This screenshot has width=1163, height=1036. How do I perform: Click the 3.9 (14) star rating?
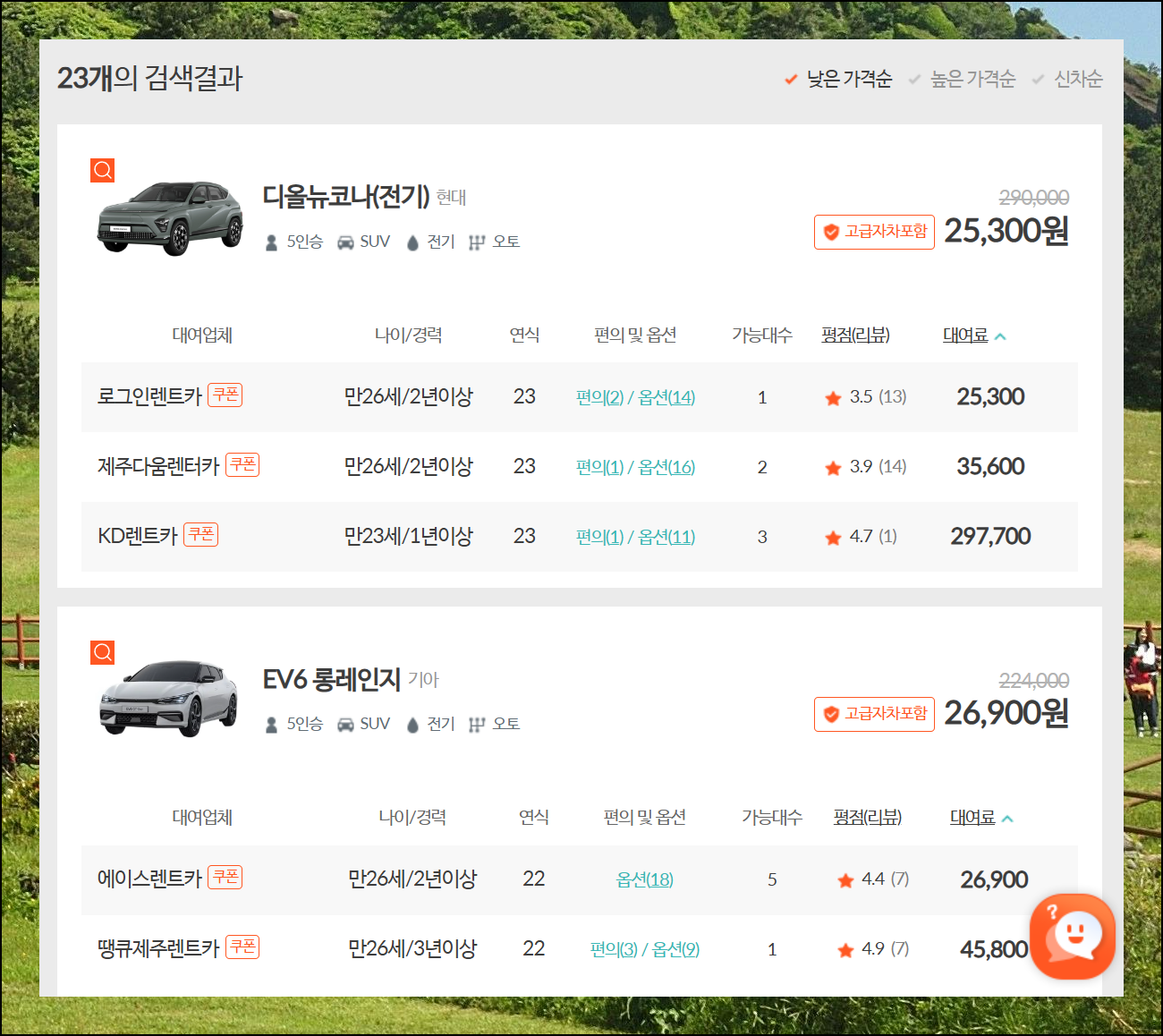click(865, 467)
